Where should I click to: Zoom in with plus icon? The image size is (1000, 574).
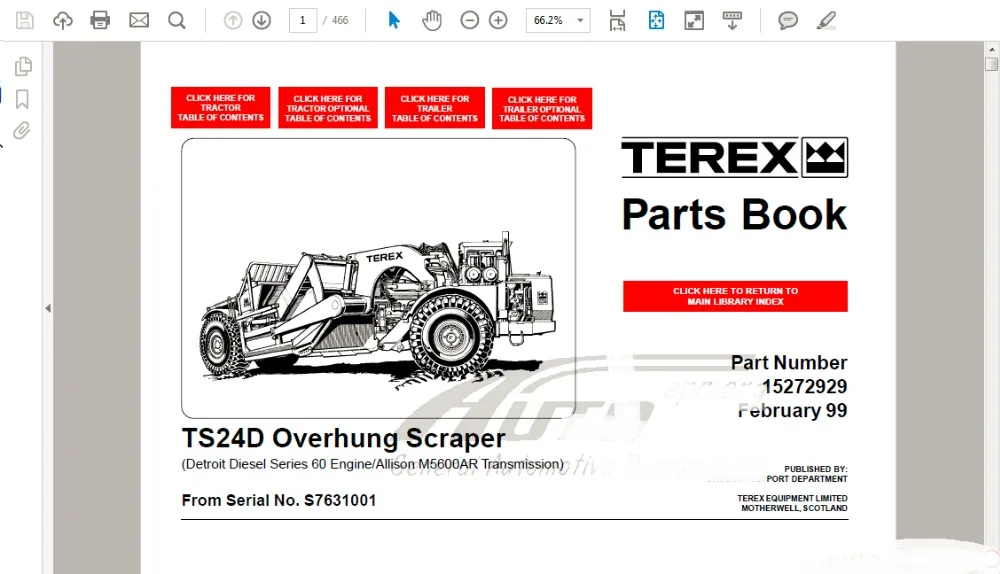click(x=498, y=20)
